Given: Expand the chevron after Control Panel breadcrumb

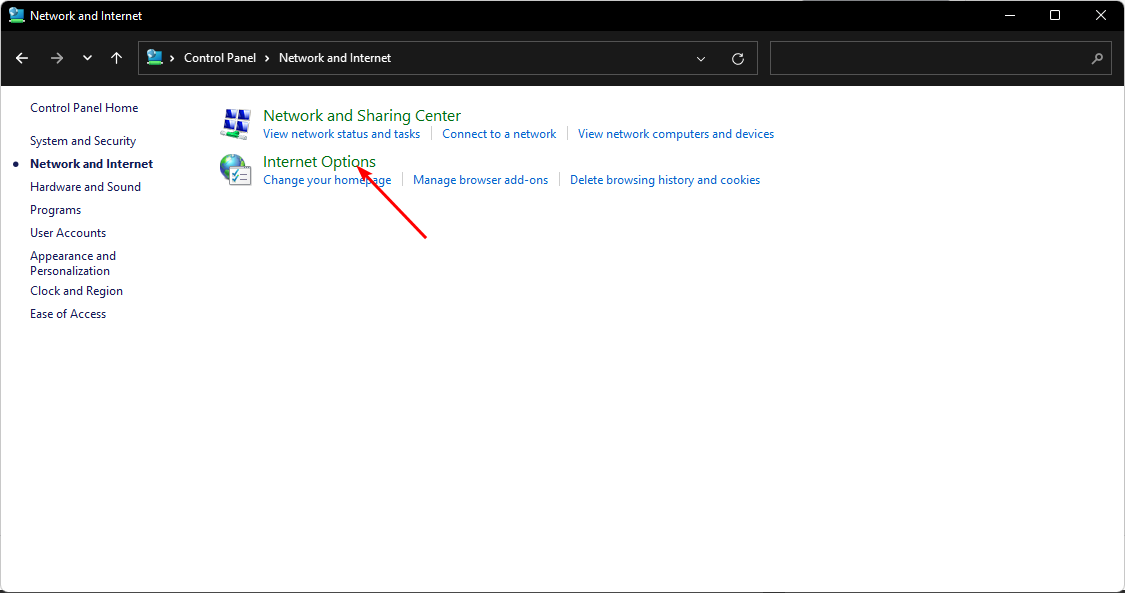Looking at the screenshot, I should [267, 58].
